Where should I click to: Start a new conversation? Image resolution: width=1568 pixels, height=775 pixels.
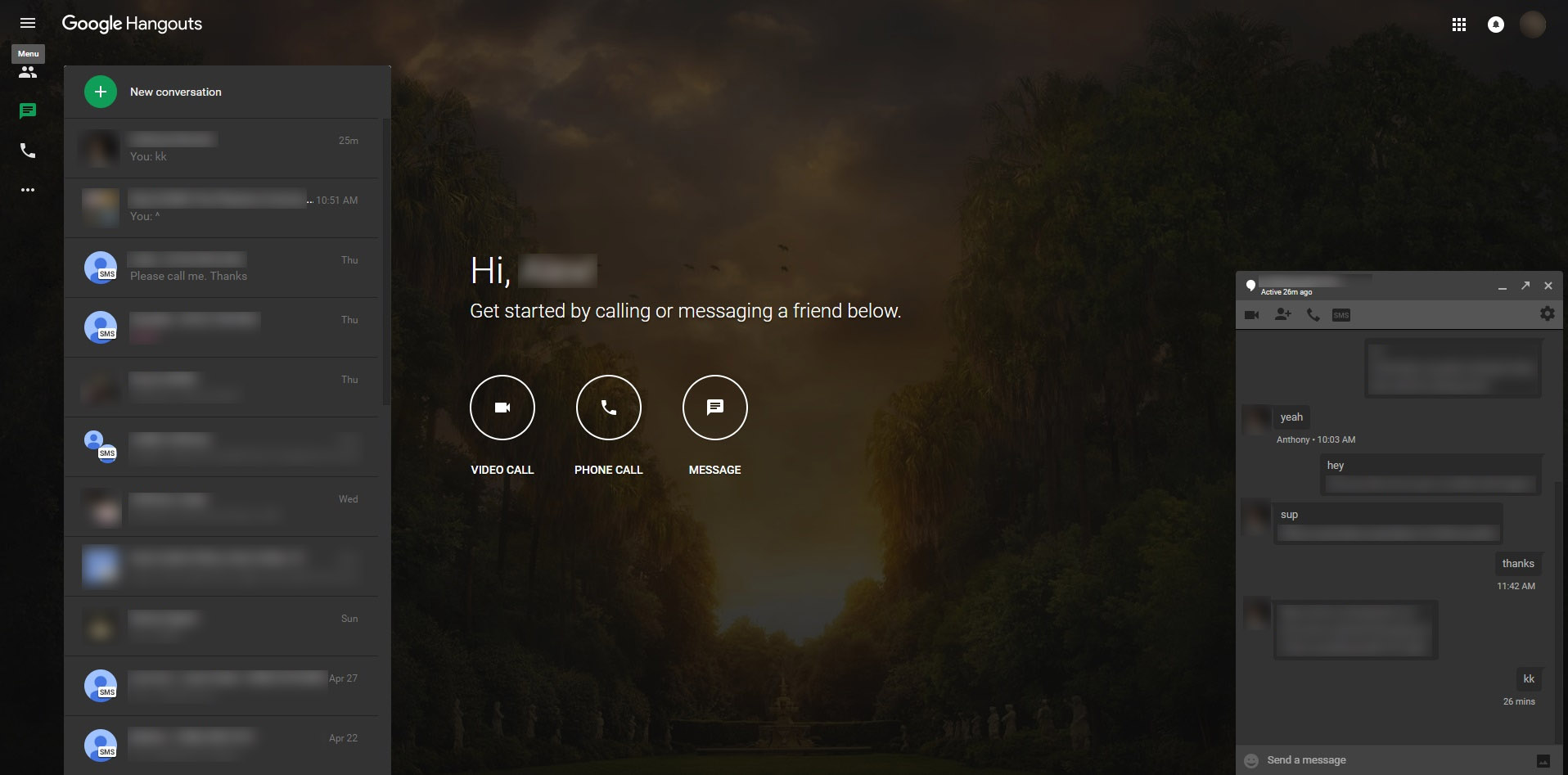(x=100, y=92)
